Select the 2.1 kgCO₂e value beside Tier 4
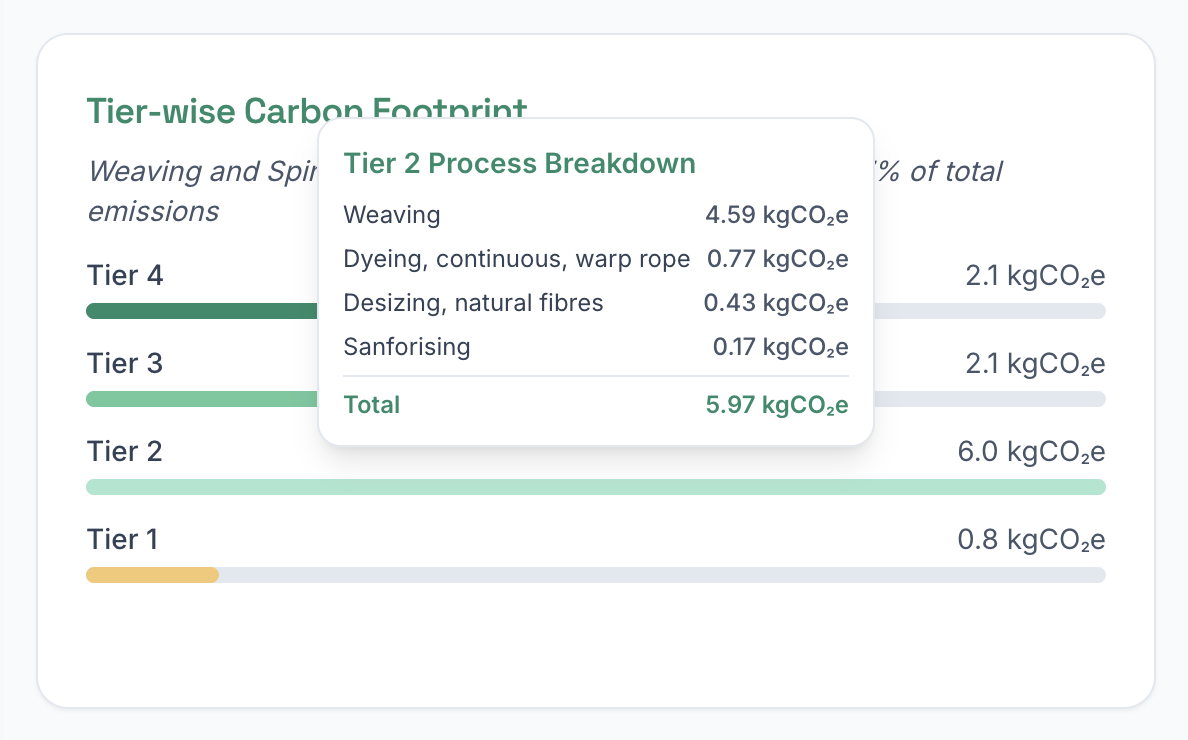Screen dimensions: 1188x740 [1034, 275]
